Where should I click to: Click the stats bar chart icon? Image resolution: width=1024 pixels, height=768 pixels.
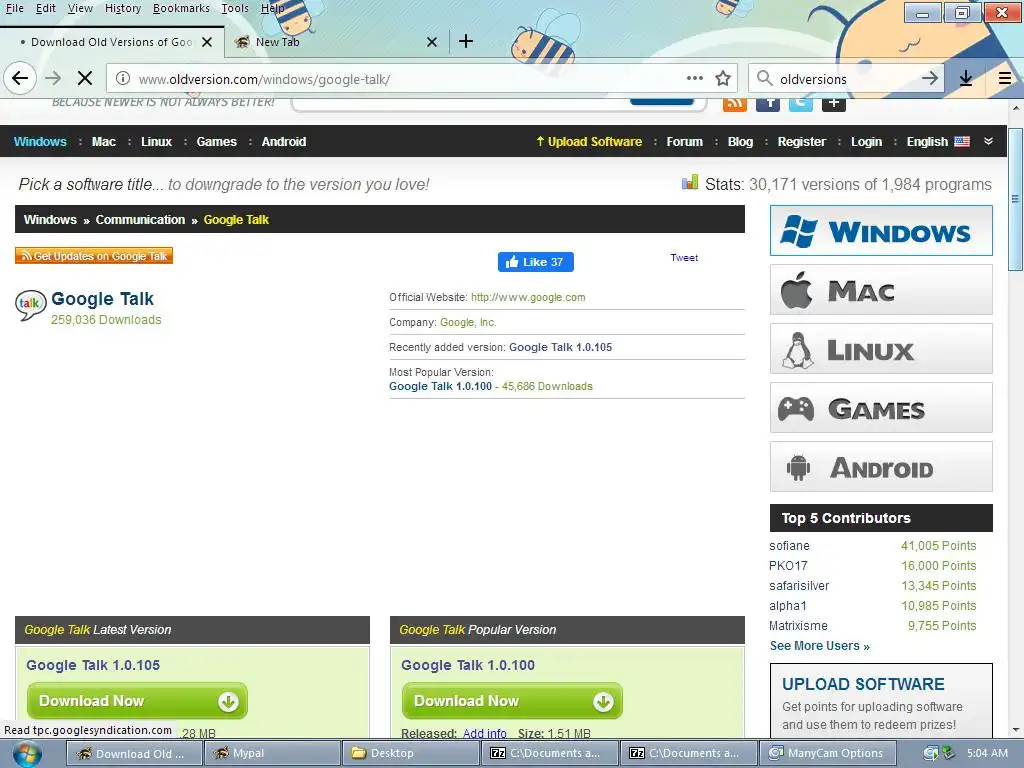pos(690,182)
